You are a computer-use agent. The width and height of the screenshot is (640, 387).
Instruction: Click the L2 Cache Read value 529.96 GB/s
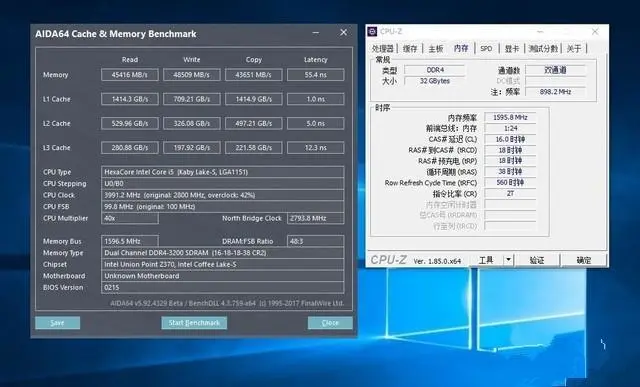pos(130,123)
